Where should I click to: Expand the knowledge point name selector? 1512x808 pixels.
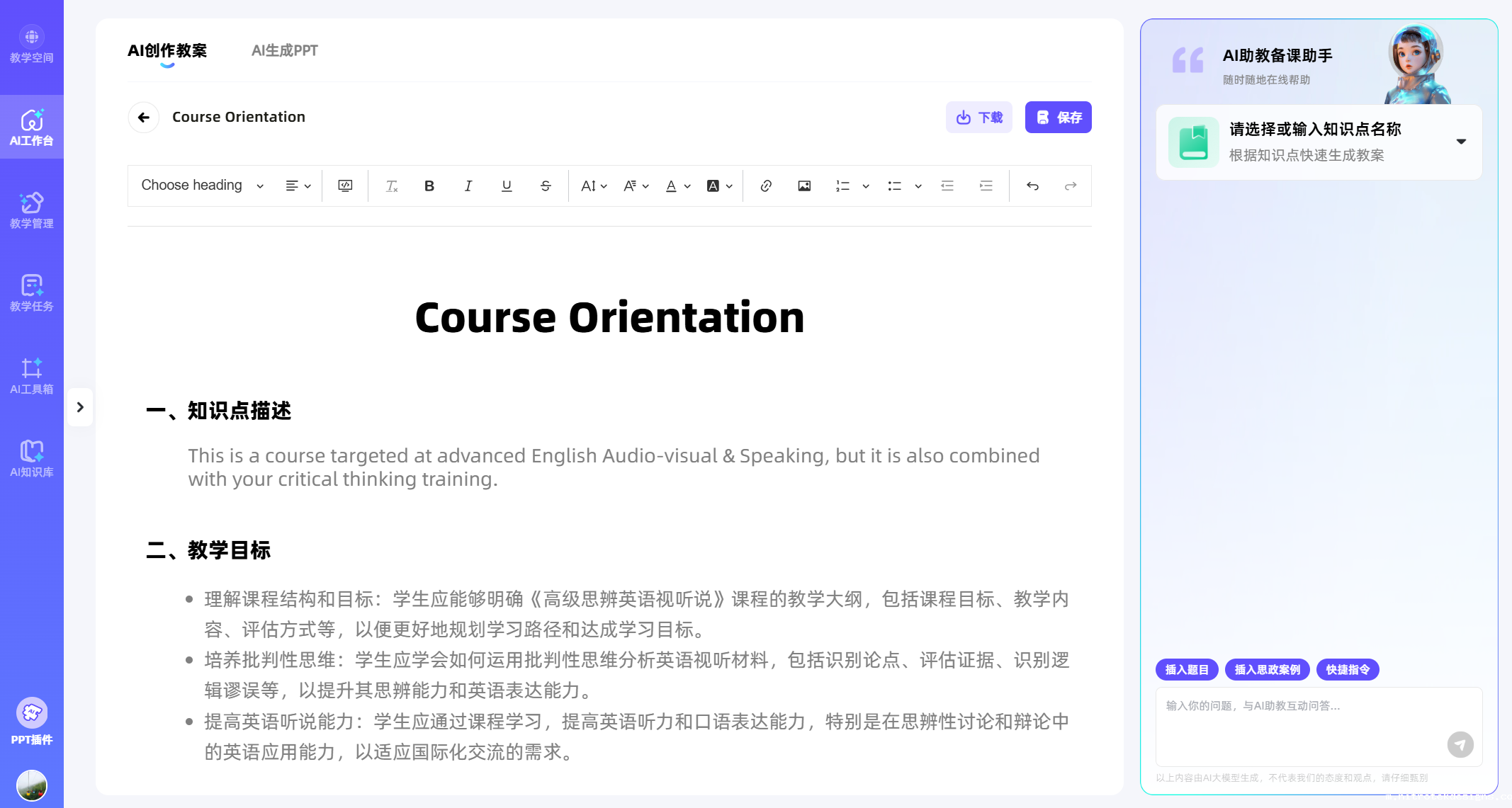1461,142
